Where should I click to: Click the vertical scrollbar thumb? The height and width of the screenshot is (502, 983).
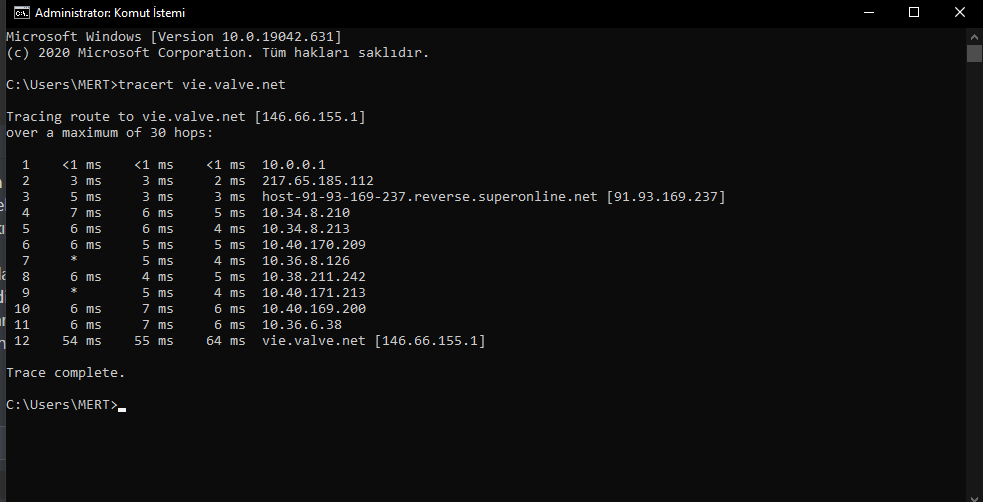pyautogui.click(x=974, y=53)
